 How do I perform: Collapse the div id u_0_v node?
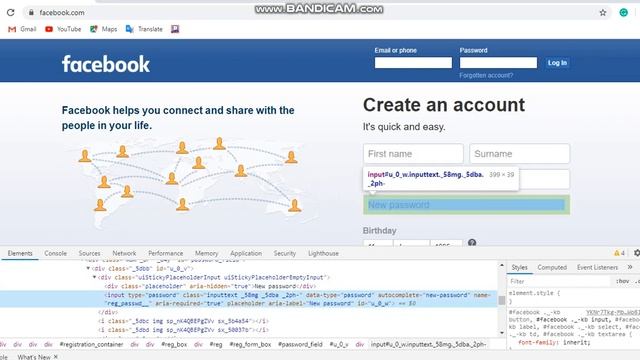coord(88,268)
